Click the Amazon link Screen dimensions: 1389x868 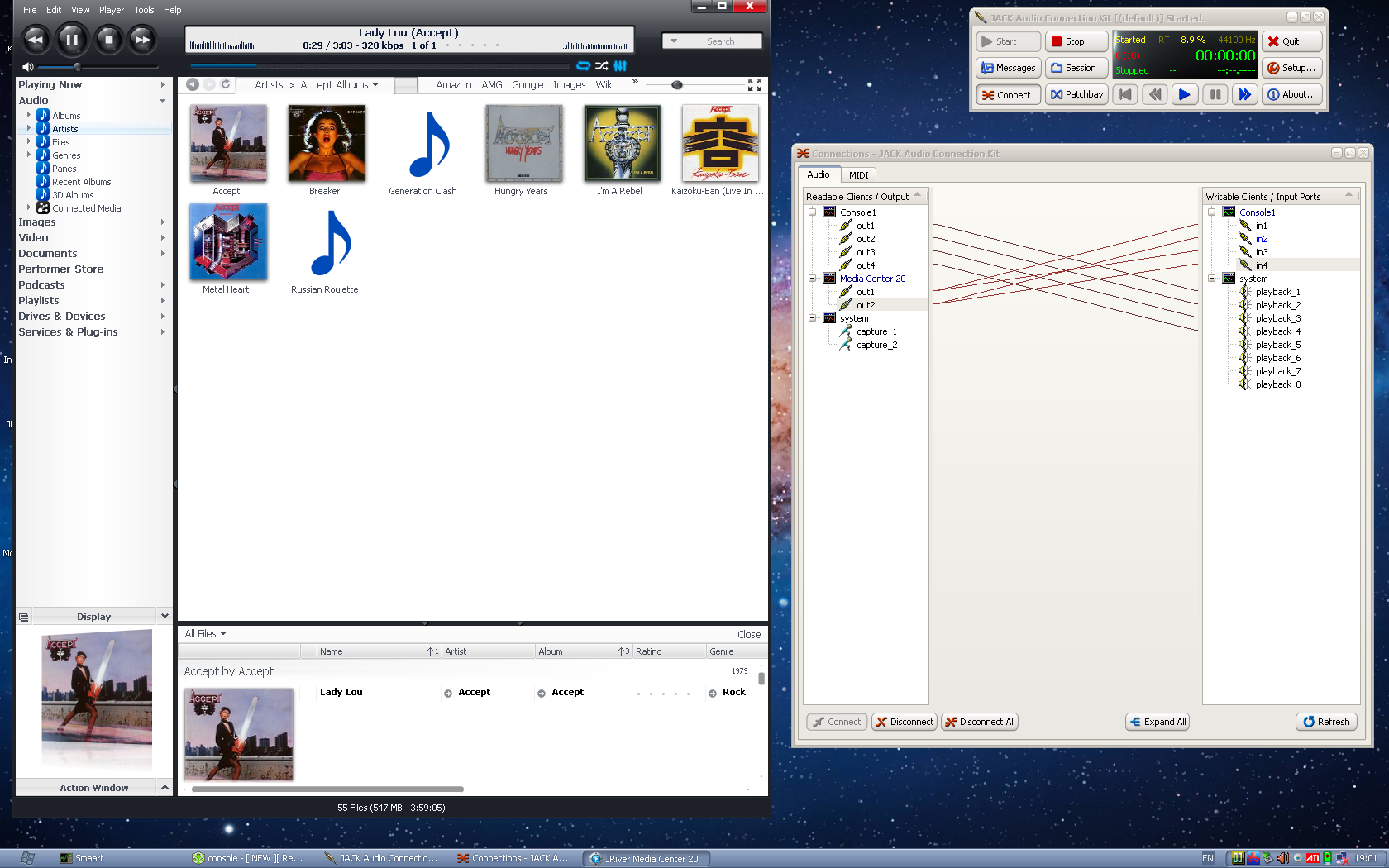tap(453, 84)
